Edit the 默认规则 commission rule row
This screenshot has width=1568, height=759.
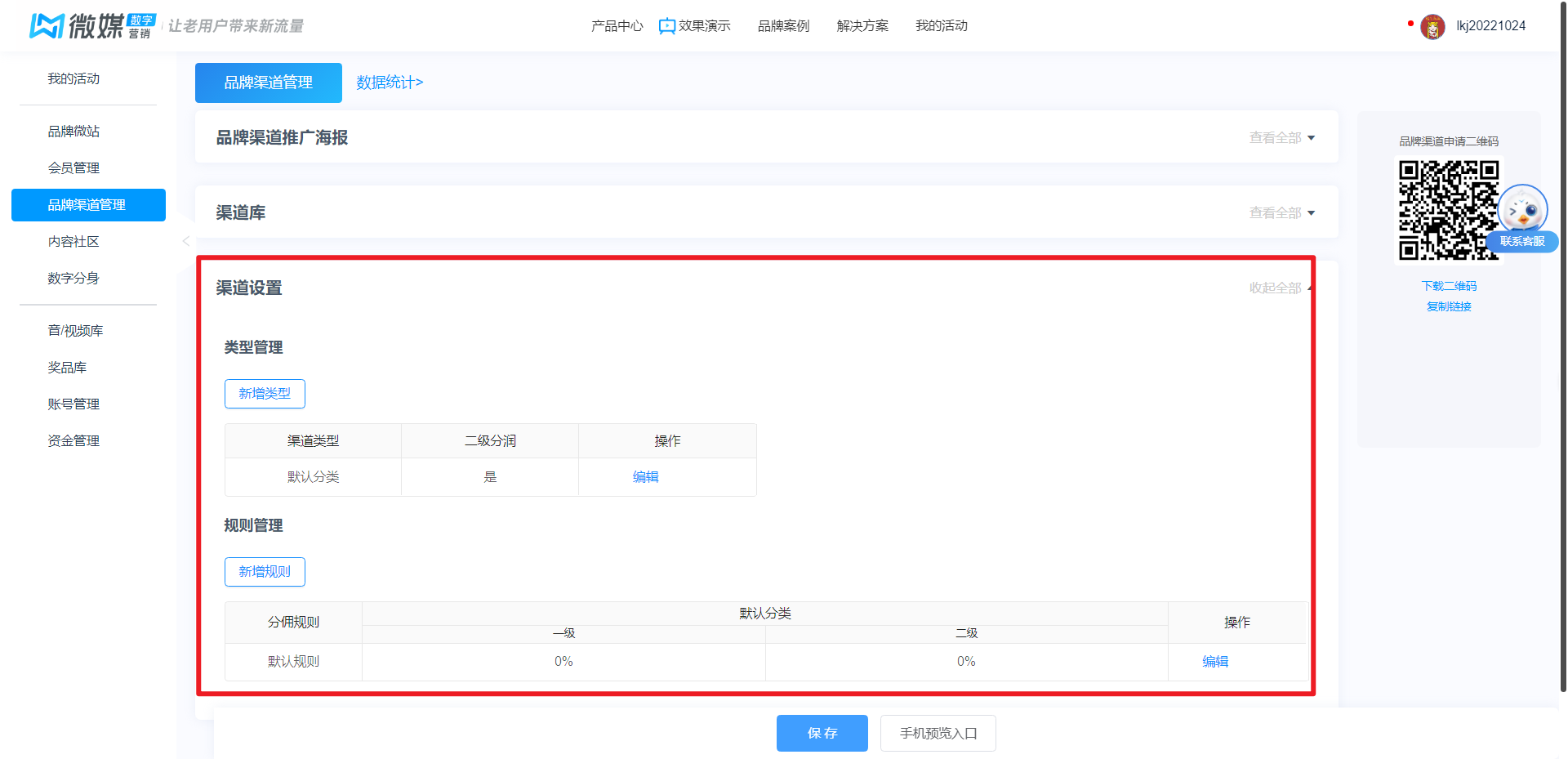(1215, 662)
